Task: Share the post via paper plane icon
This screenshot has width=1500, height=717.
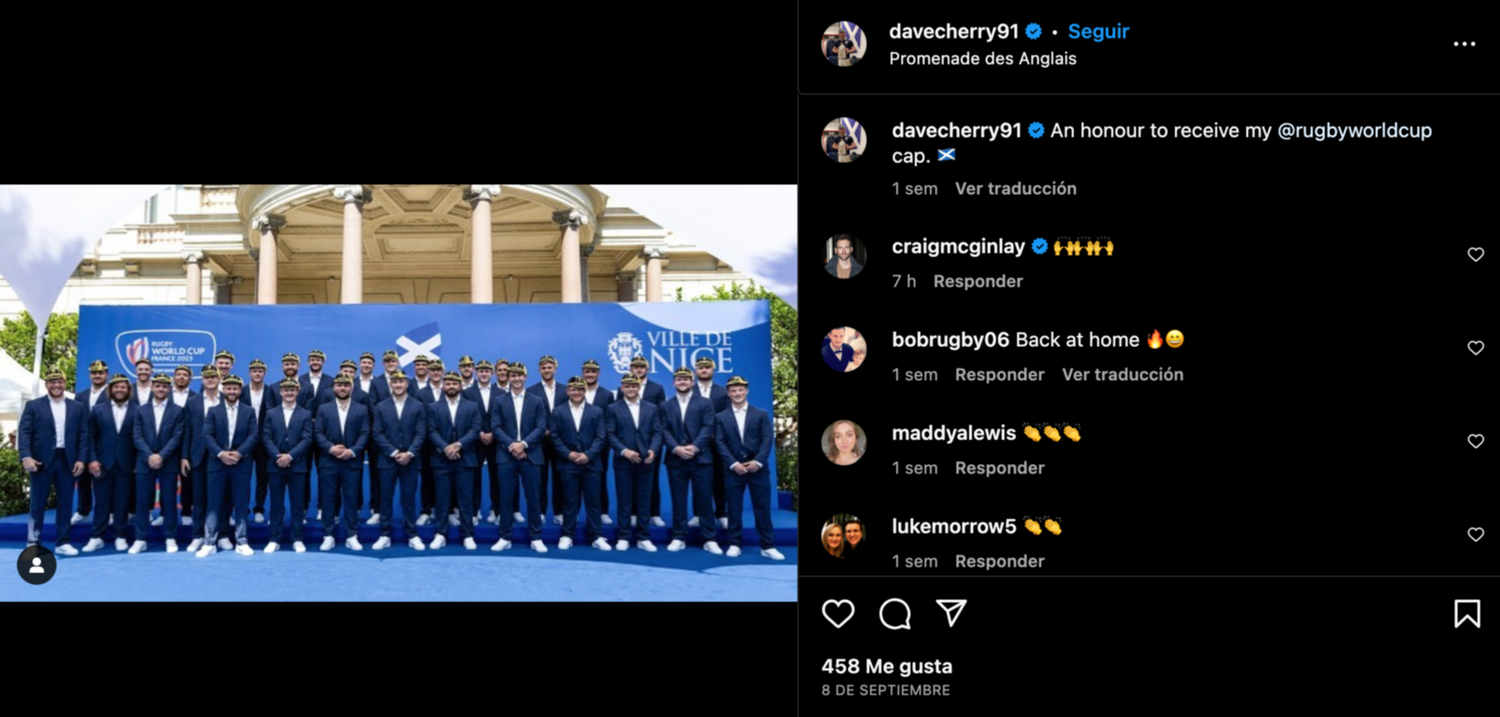Action: click(x=951, y=613)
